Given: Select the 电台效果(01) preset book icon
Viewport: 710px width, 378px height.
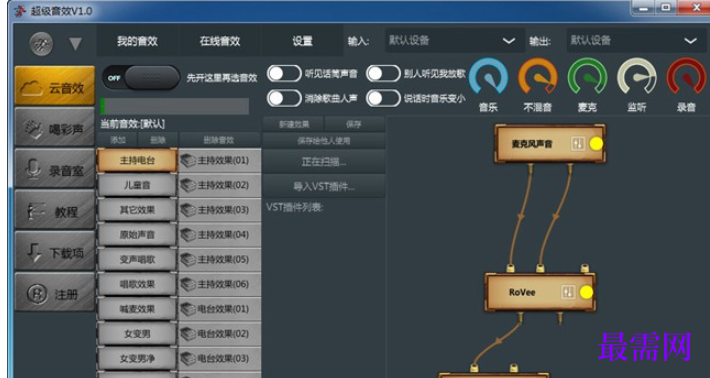Looking at the screenshot, I should (x=188, y=309).
